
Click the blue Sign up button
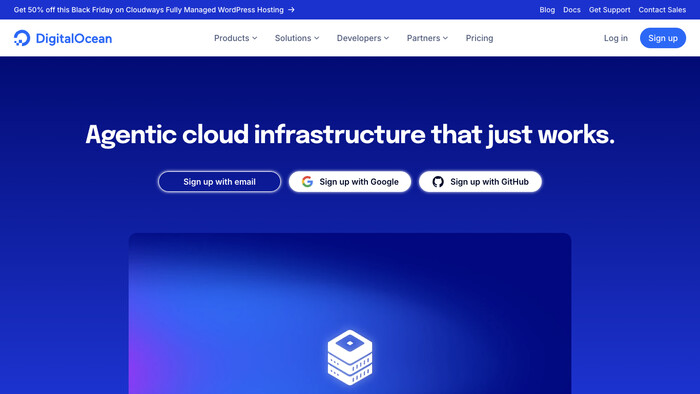(663, 38)
